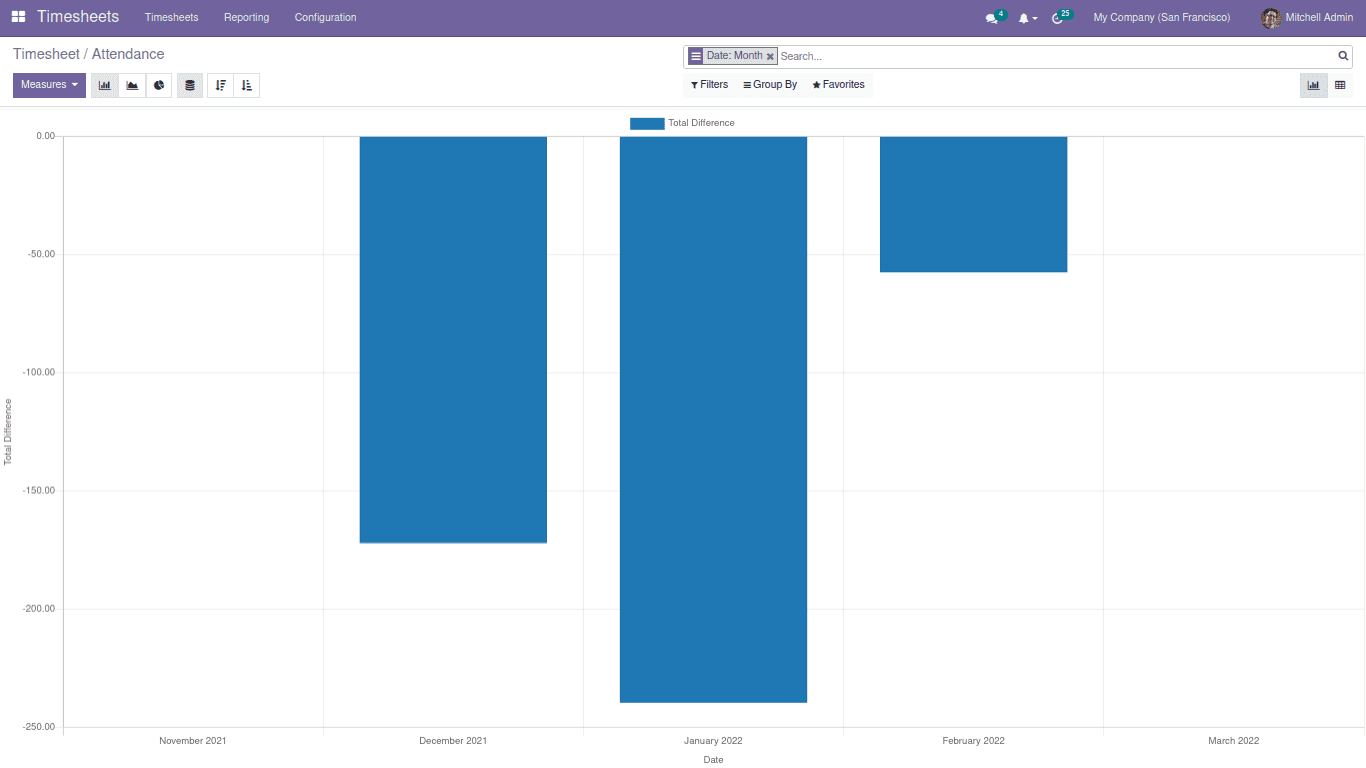
Task: Open the conversations messages icon
Action: [x=991, y=18]
